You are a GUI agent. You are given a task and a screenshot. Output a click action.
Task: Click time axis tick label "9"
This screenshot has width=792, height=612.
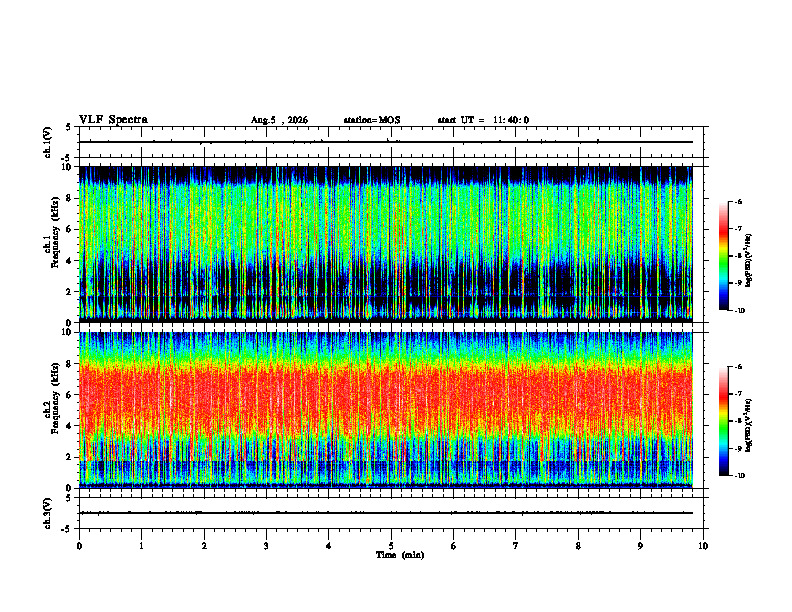(640, 546)
